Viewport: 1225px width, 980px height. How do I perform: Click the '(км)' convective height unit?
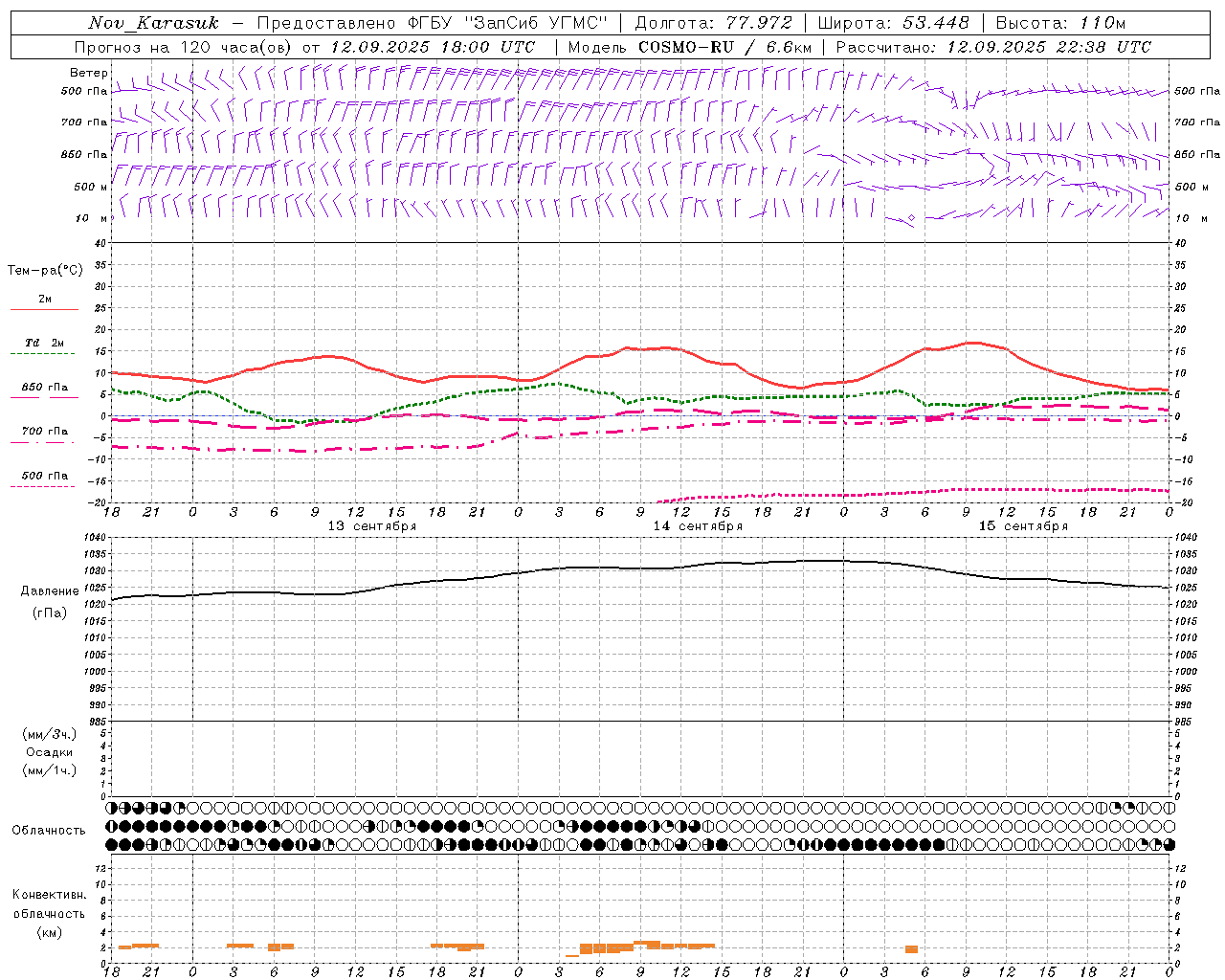click(x=50, y=932)
